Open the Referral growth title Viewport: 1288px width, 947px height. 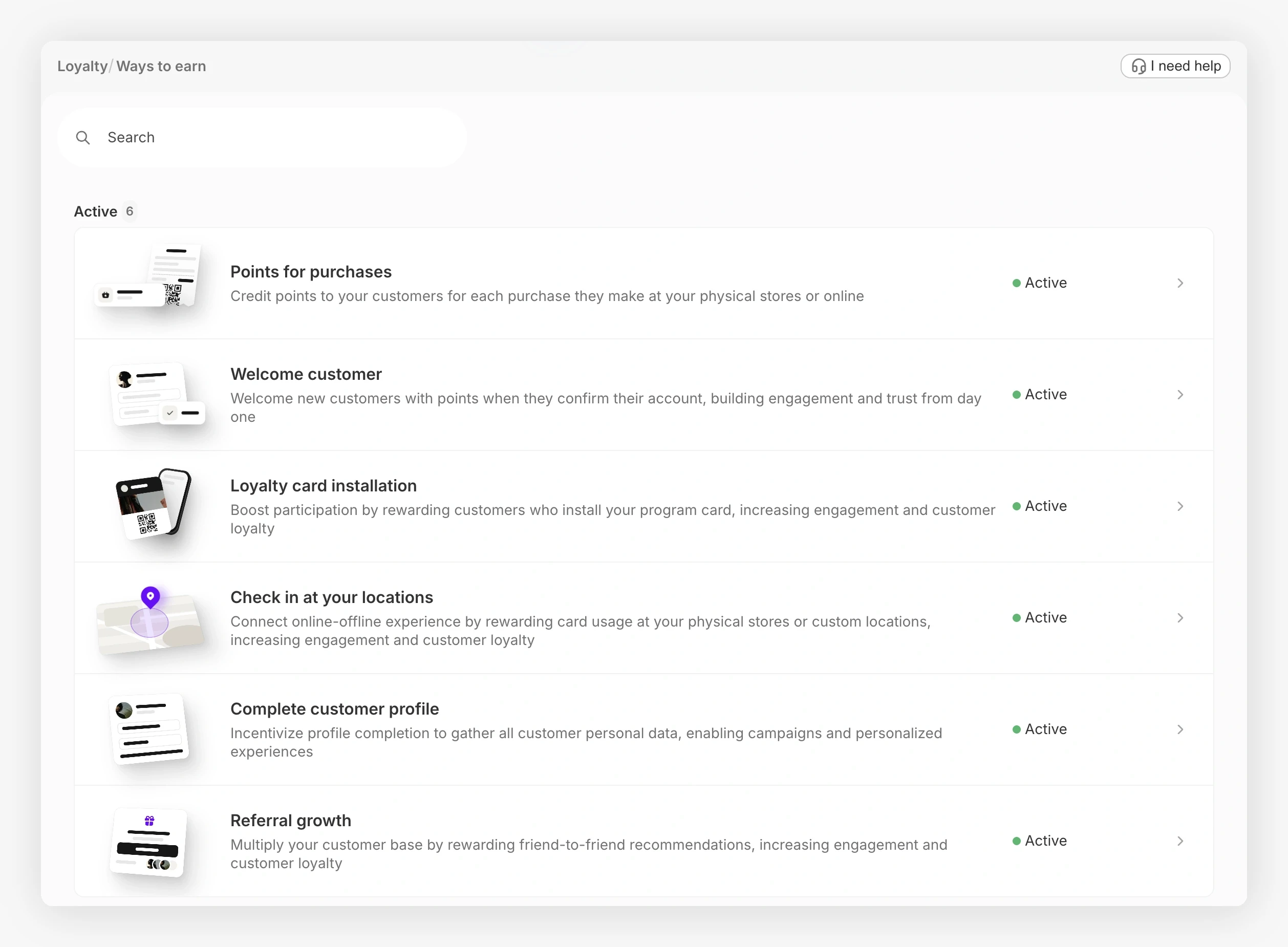pos(291,821)
